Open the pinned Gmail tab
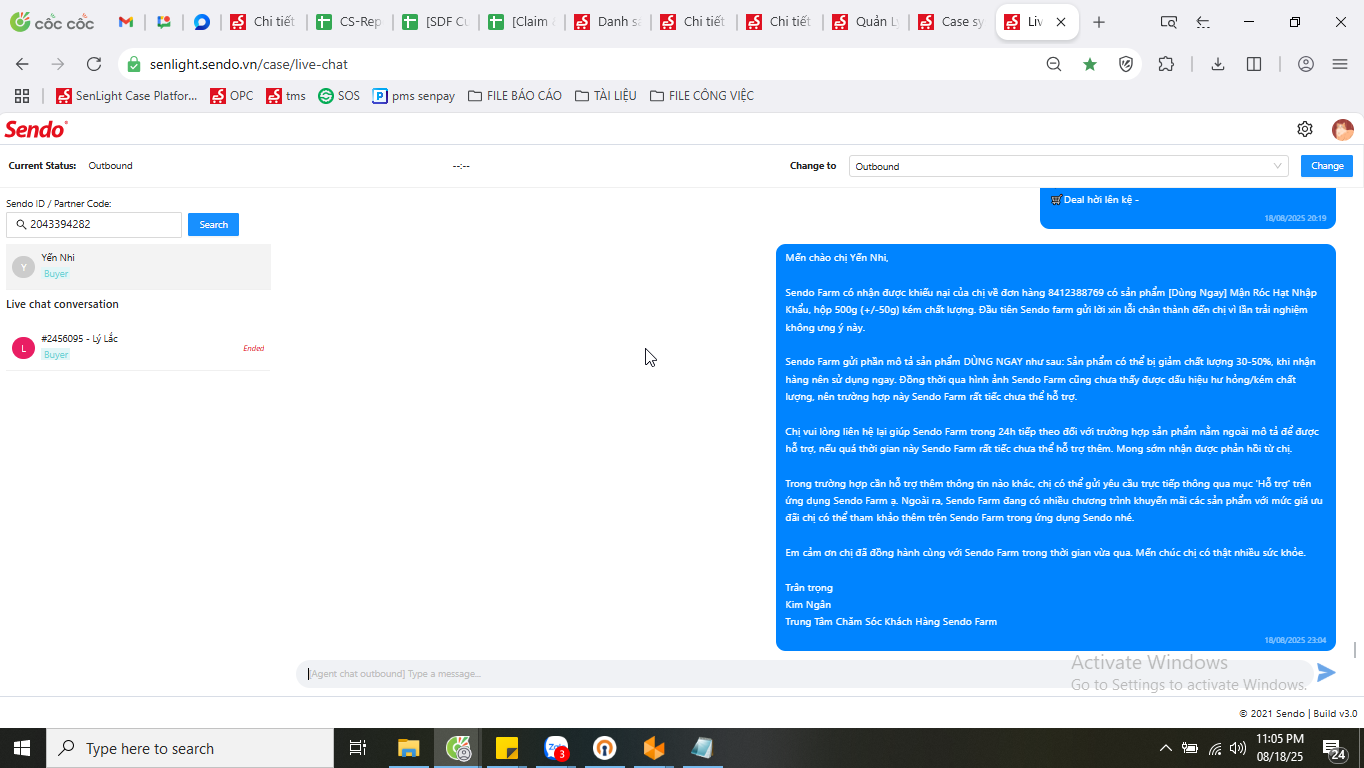The height and width of the screenshot is (768, 1364). click(126, 22)
